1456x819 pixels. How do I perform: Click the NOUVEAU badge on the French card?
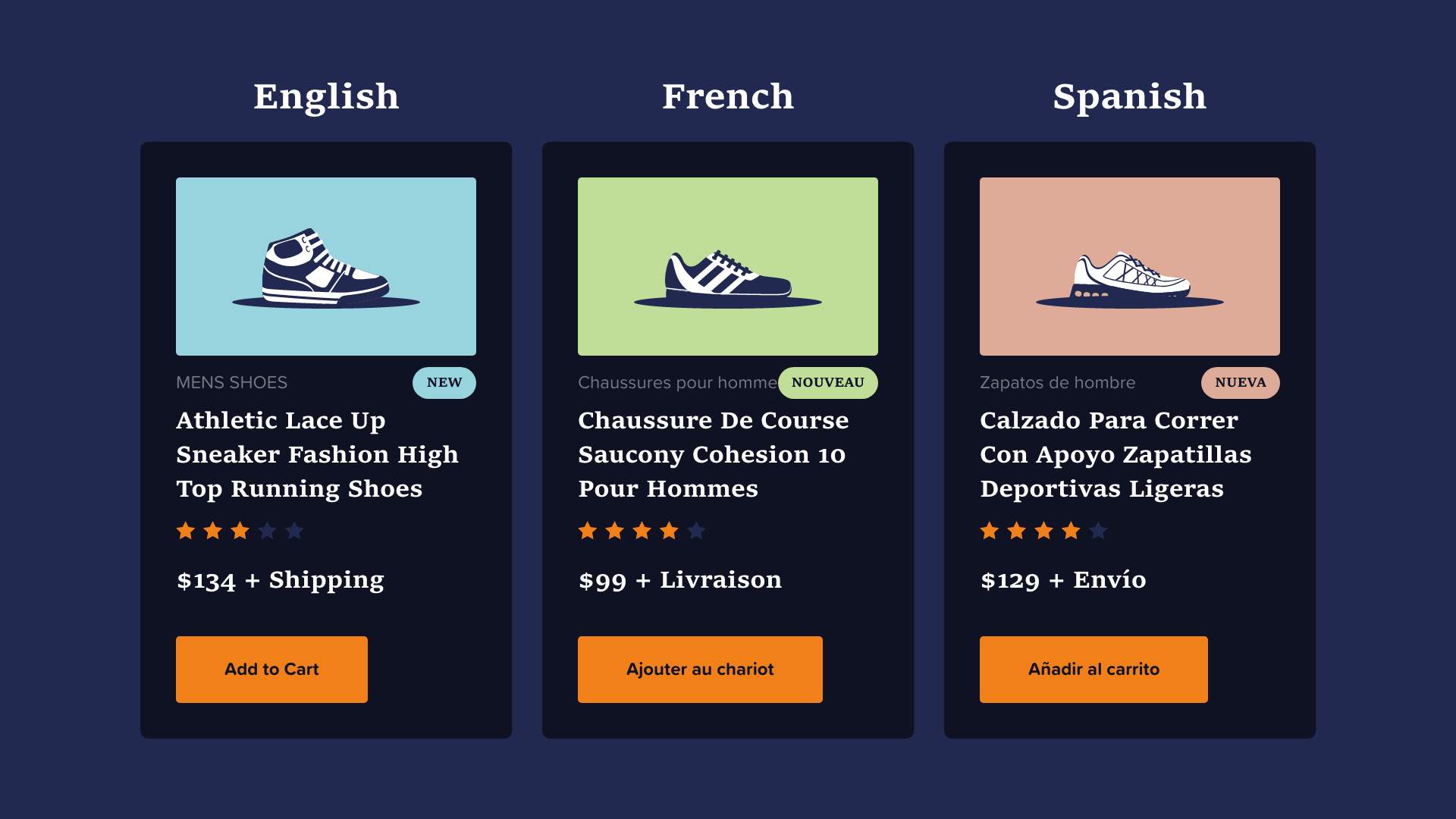[827, 382]
